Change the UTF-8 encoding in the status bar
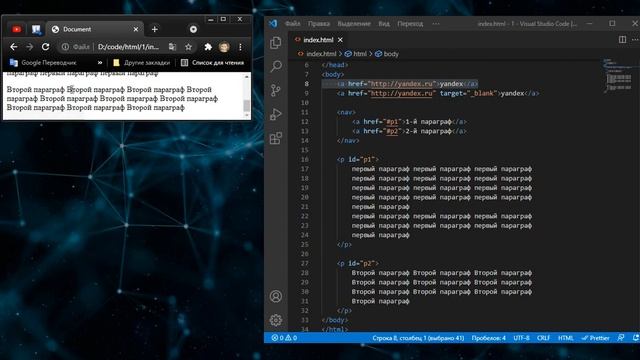This screenshot has height=360, width=640. (521, 338)
